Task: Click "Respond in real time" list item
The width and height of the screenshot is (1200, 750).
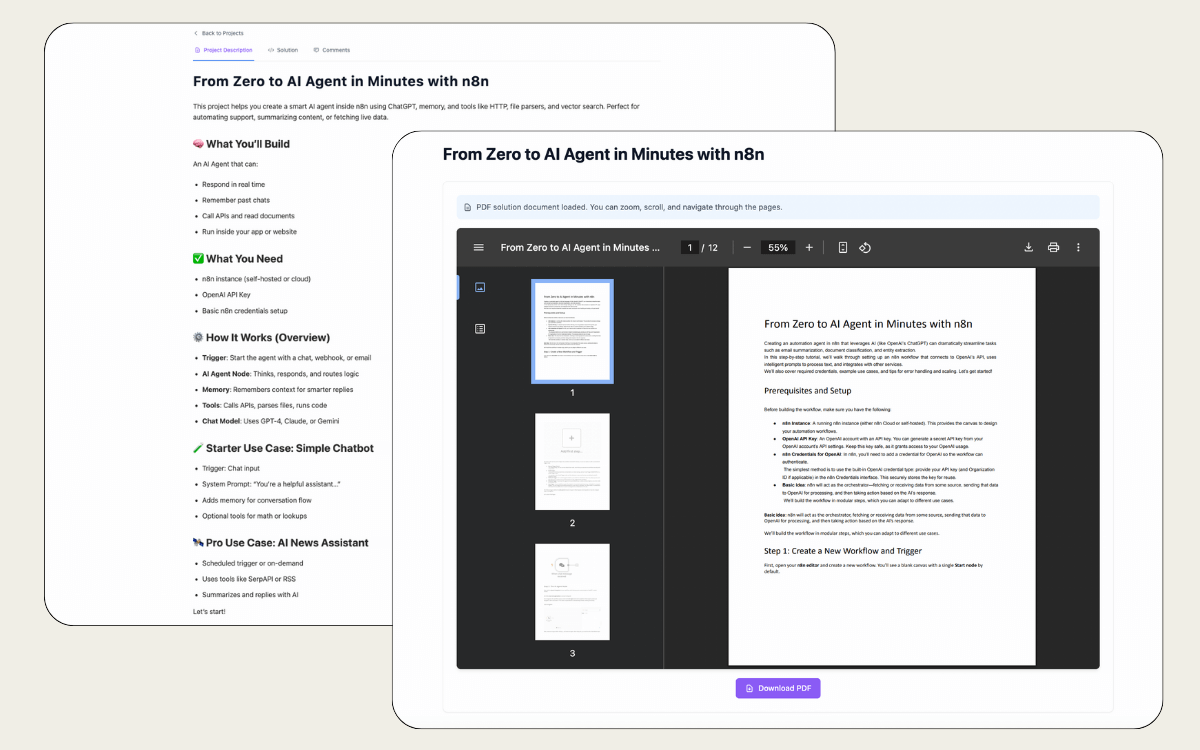Action: 233,185
